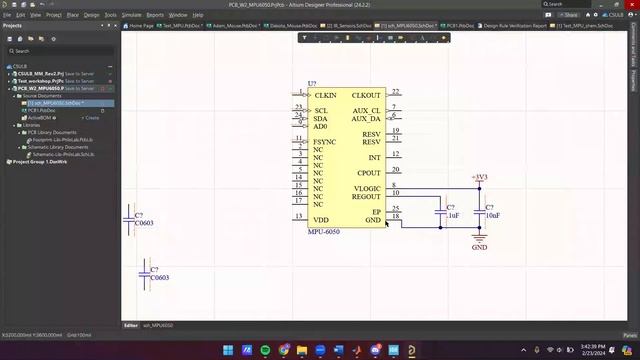640x360 pixels.
Task: Click the open folder icon in title bar
Action: [32, 4]
